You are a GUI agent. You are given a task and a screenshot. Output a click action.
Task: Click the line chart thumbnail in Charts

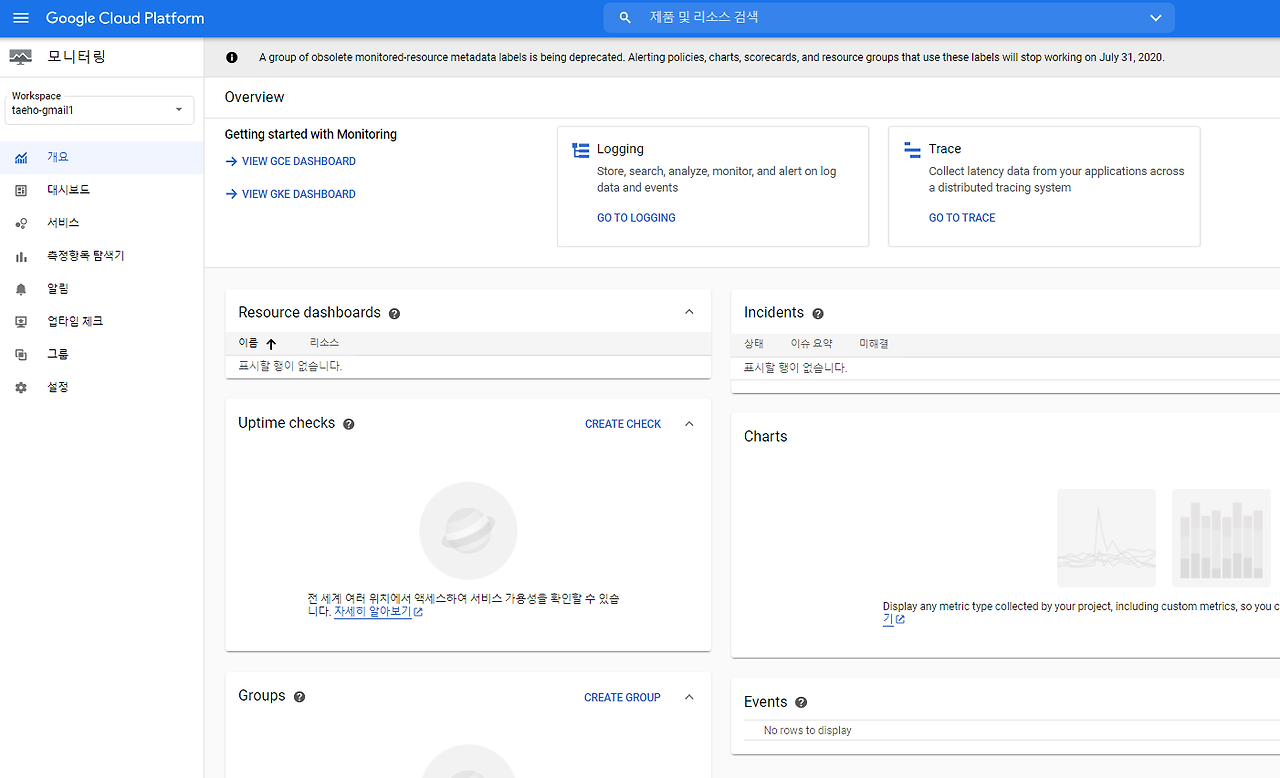coord(1106,538)
